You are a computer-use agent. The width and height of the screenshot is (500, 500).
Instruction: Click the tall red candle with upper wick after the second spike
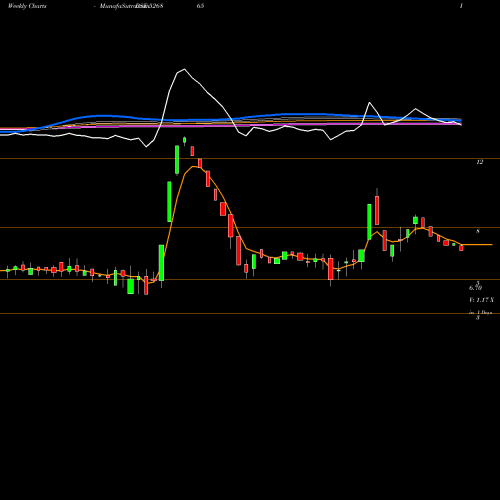377,209
